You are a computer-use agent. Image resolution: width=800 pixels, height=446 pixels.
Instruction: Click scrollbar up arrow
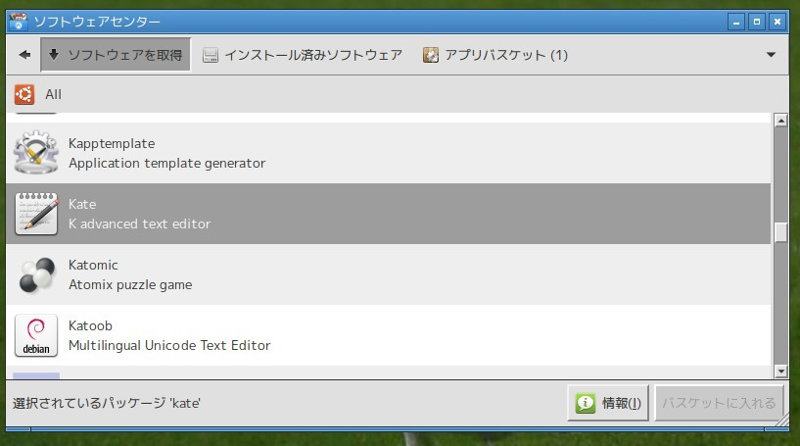(781, 120)
